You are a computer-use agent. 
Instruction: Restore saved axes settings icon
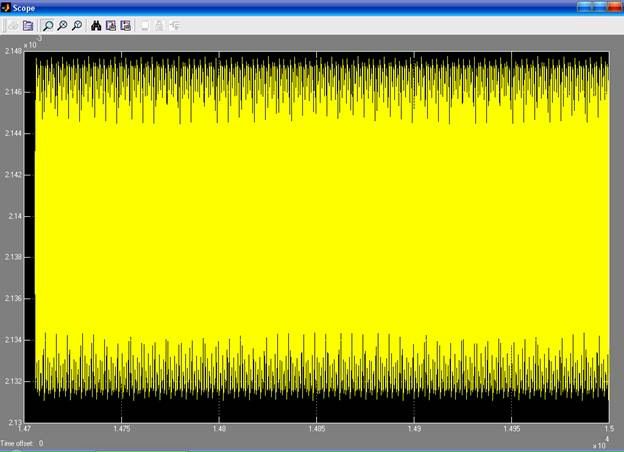pyautogui.click(x=126, y=25)
